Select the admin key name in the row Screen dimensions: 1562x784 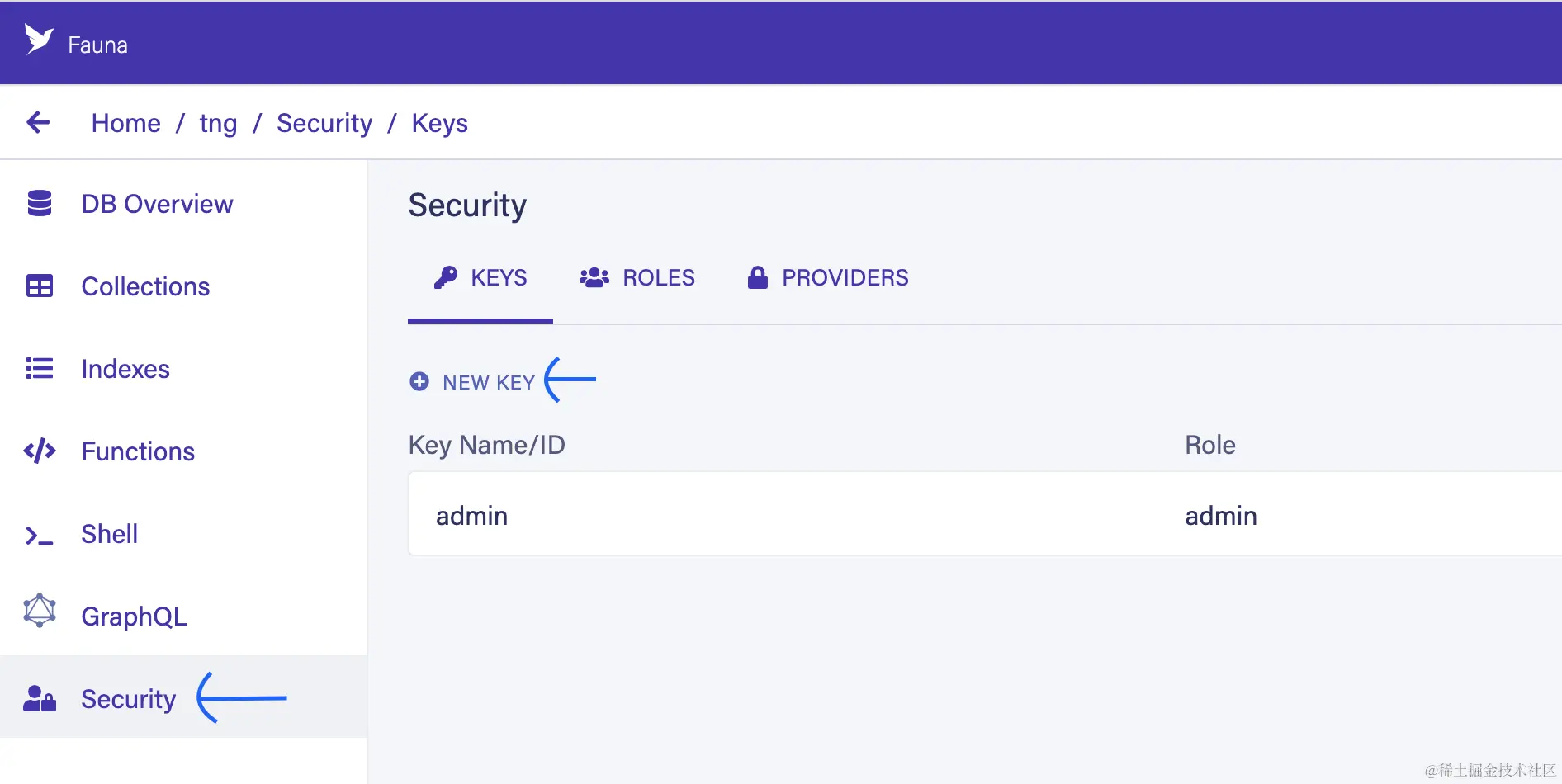coord(471,516)
